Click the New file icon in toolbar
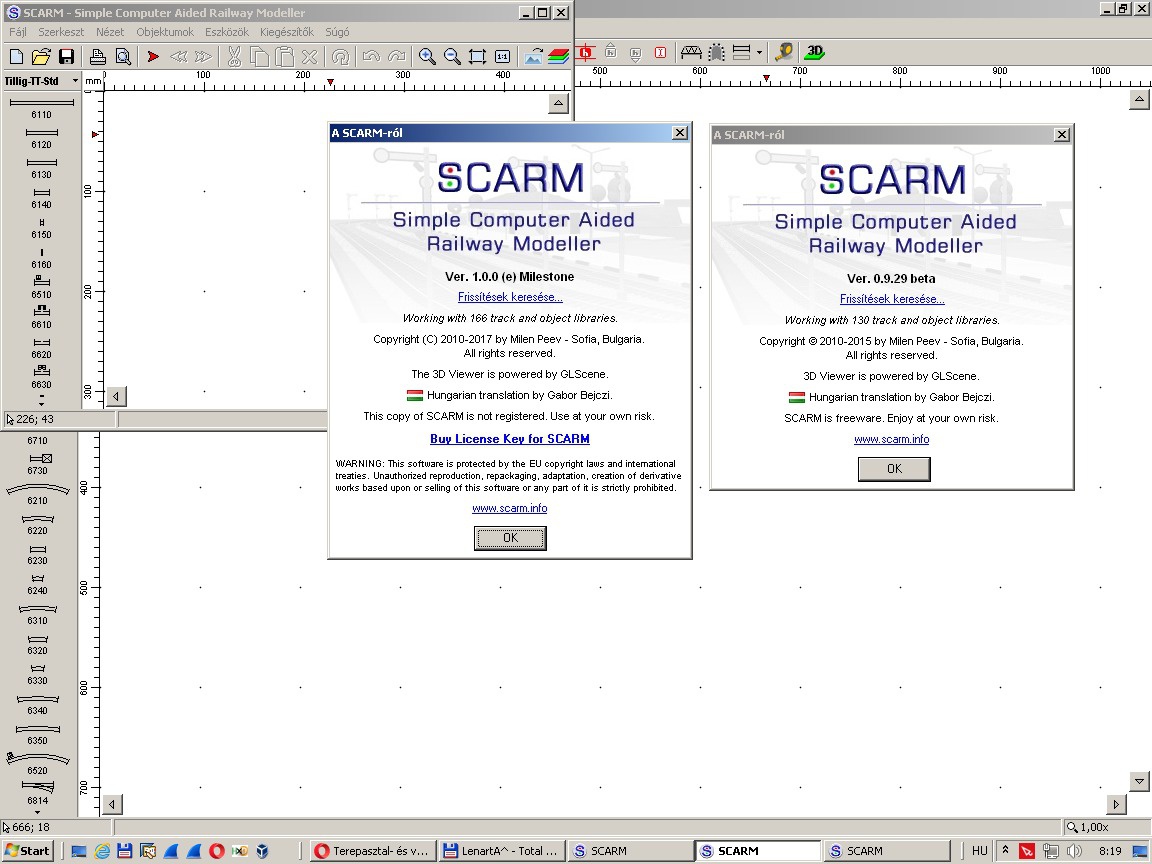The image size is (1152, 864). tap(16, 57)
